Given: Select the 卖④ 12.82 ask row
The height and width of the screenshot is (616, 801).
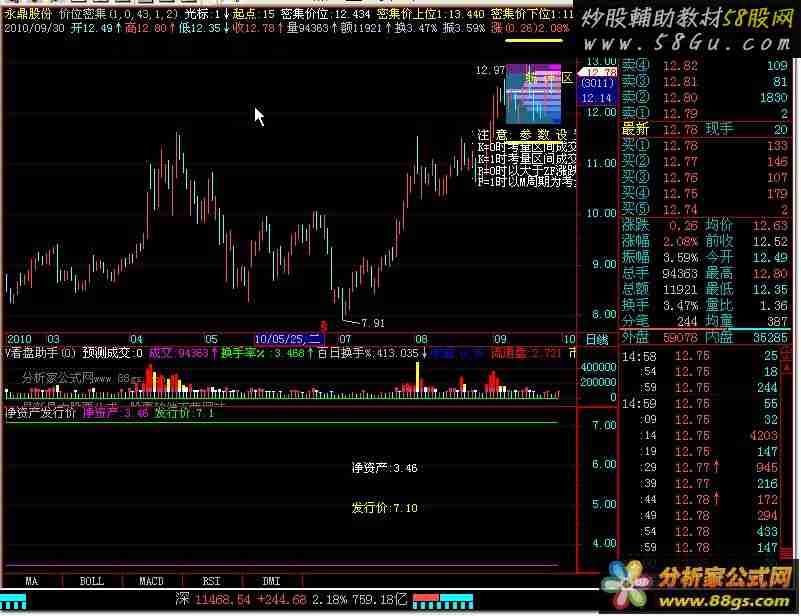Looking at the screenshot, I should tap(705, 65).
